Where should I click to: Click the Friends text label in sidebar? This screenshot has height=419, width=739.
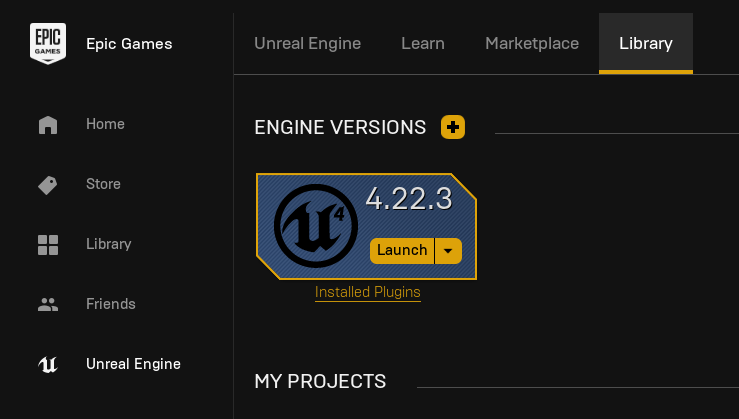[110, 304]
